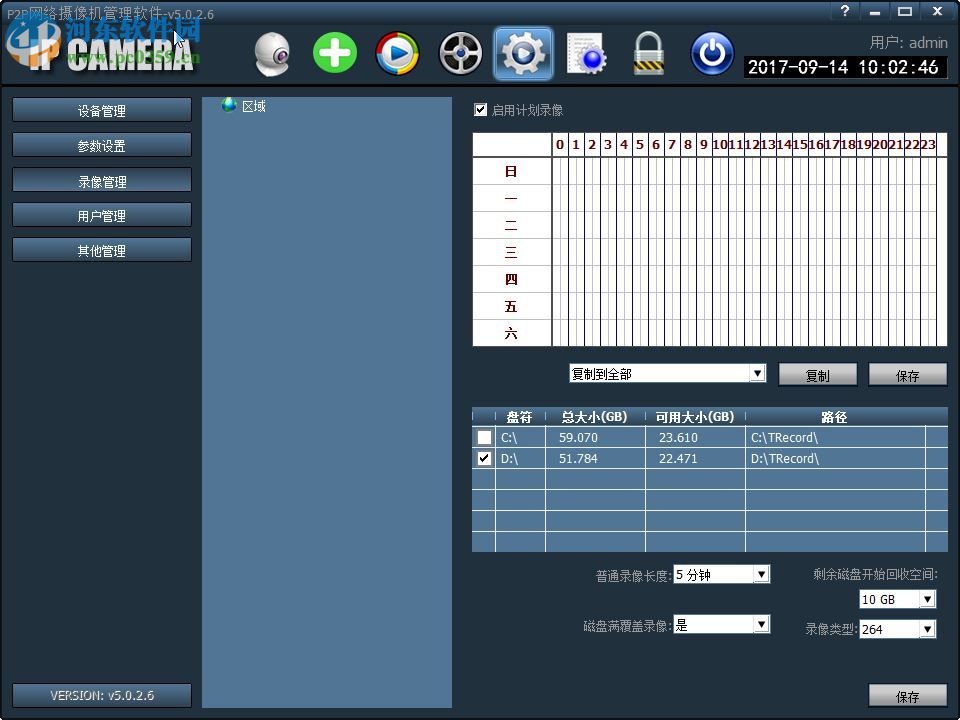Open the 复制到全部 dropdown

[x=667, y=373]
